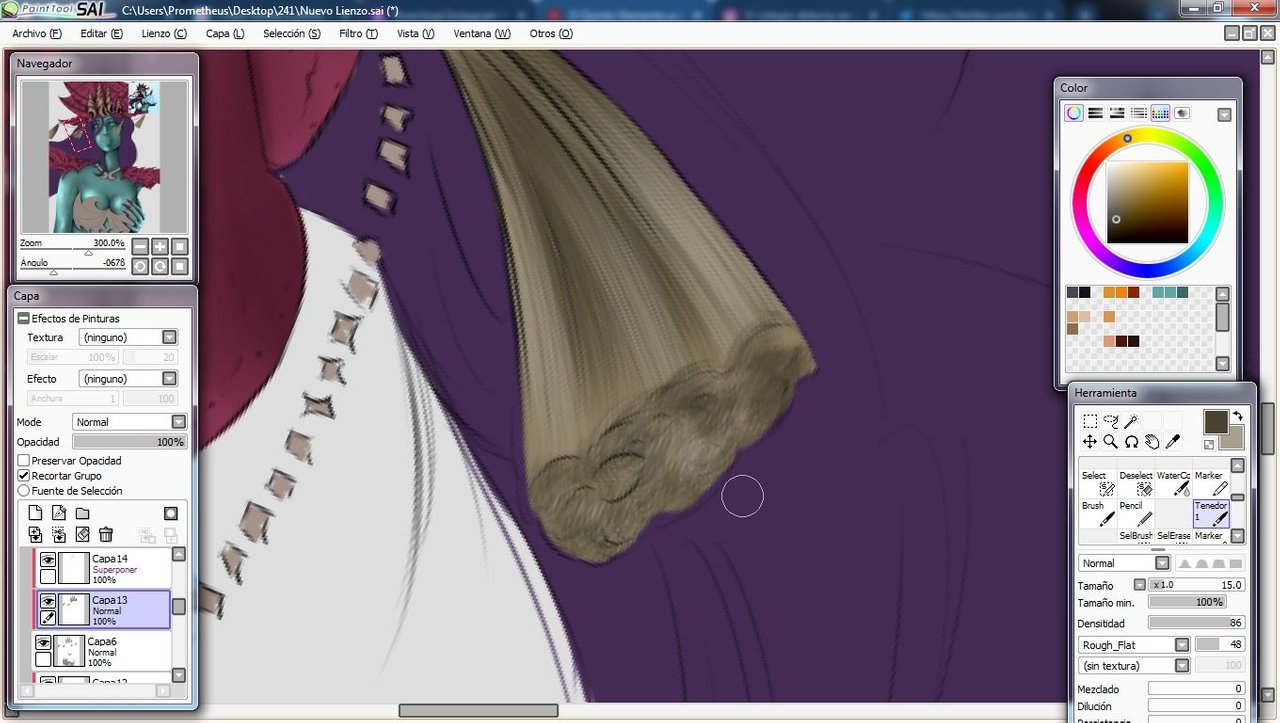Choose the Marker tool in first row

[x=1211, y=483]
